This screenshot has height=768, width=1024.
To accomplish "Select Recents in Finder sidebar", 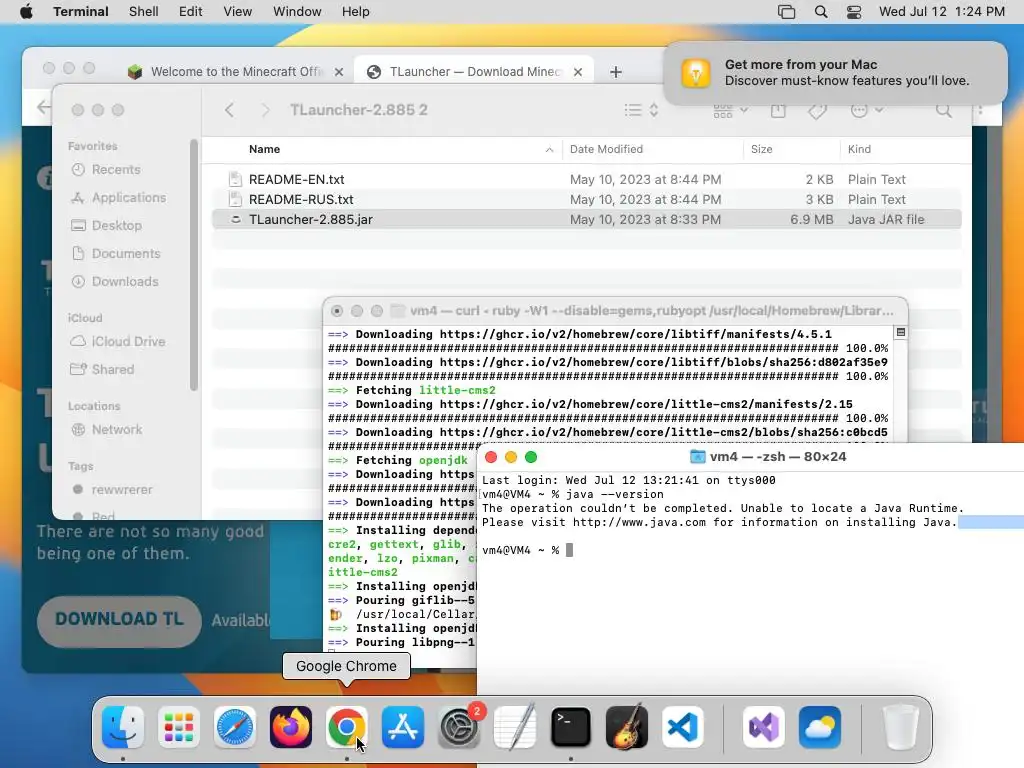I will pyautogui.click(x=116, y=170).
